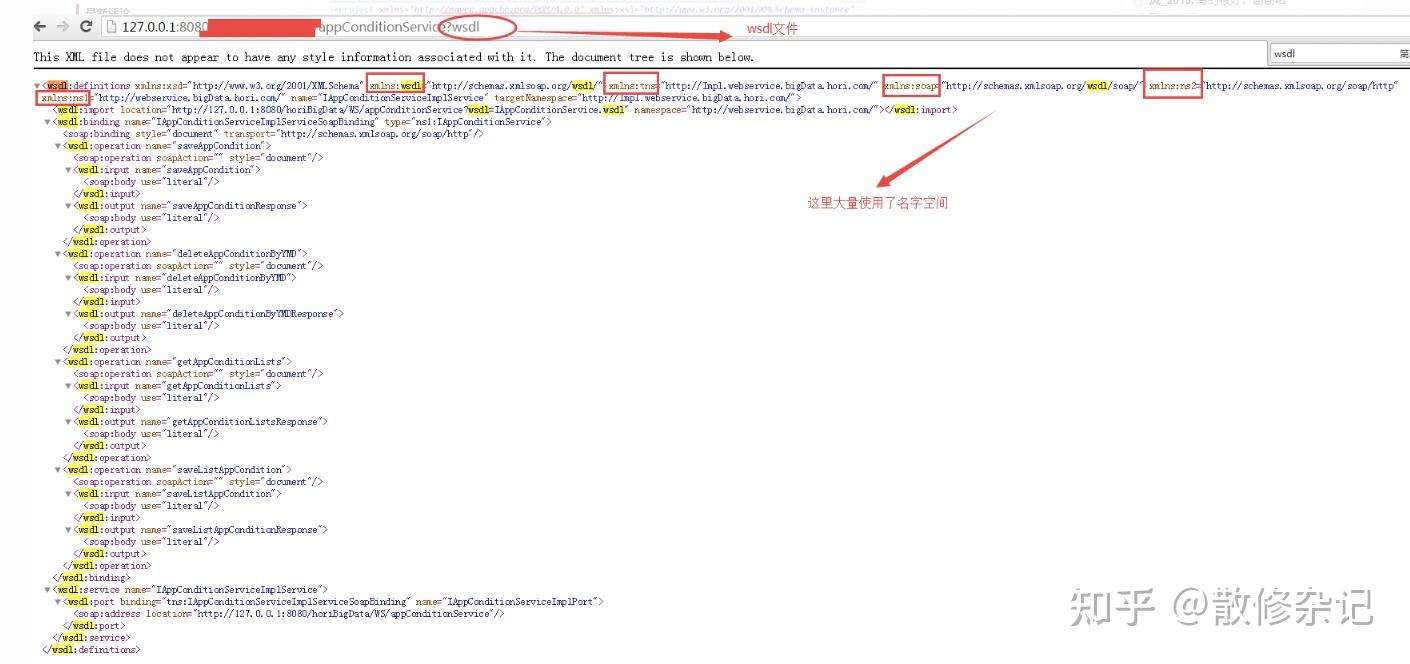Screen dimensions: 1410x664
Task: Collapse the output saveAppConditionResponse node
Action: (x=68, y=206)
